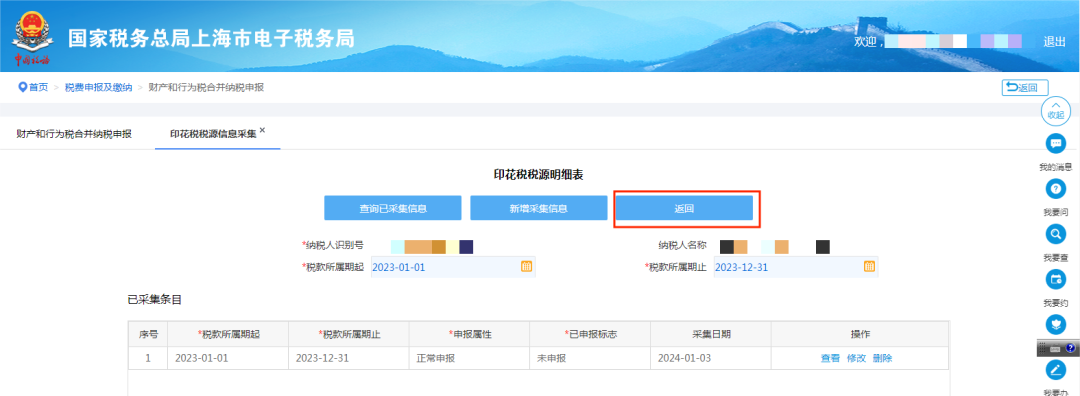Screen dimensions: 1080x396
Task: Open 我要约 appointment calendar icon
Action: click(1055, 279)
